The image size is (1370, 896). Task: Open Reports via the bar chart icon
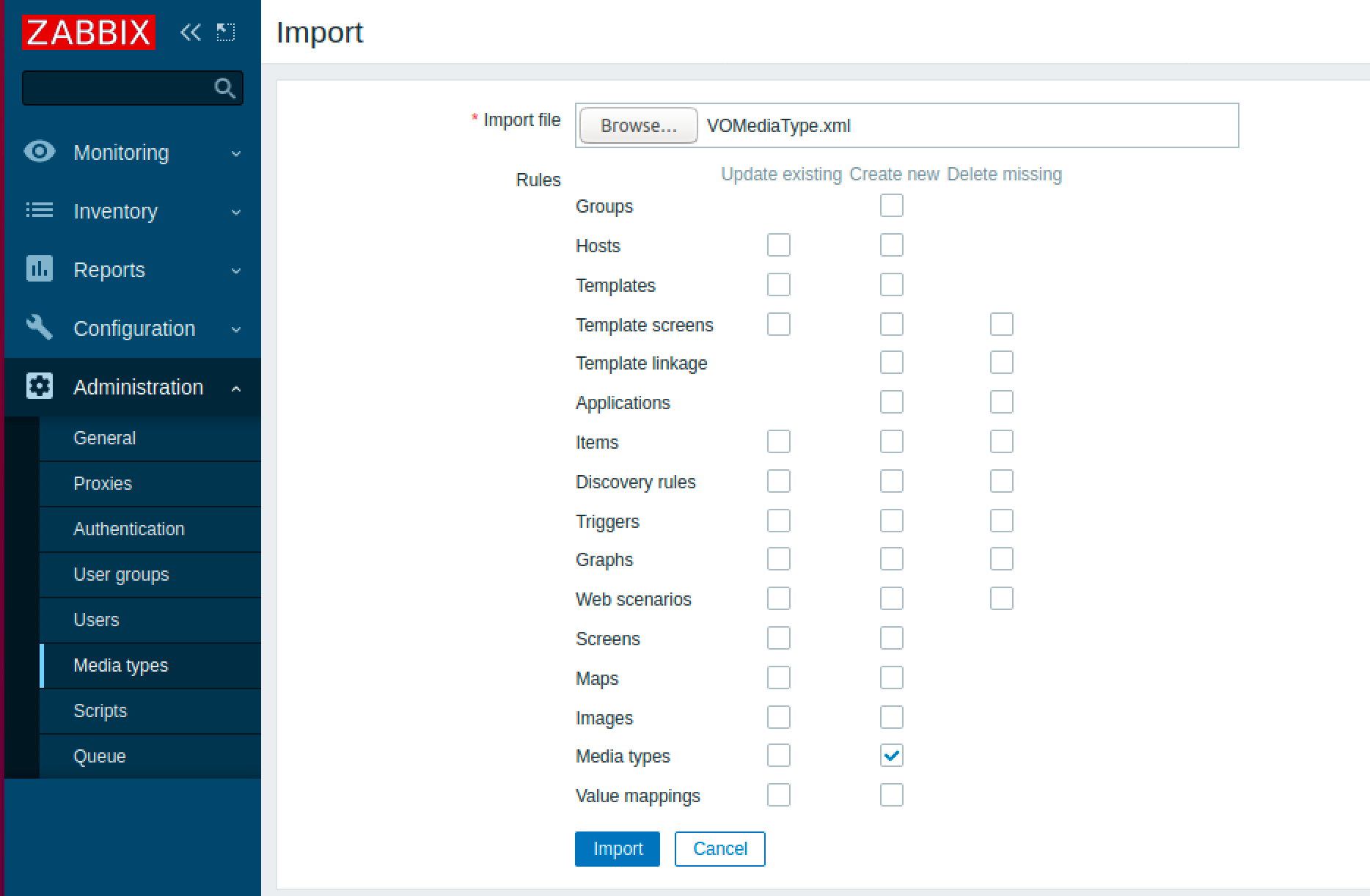[x=39, y=269]
